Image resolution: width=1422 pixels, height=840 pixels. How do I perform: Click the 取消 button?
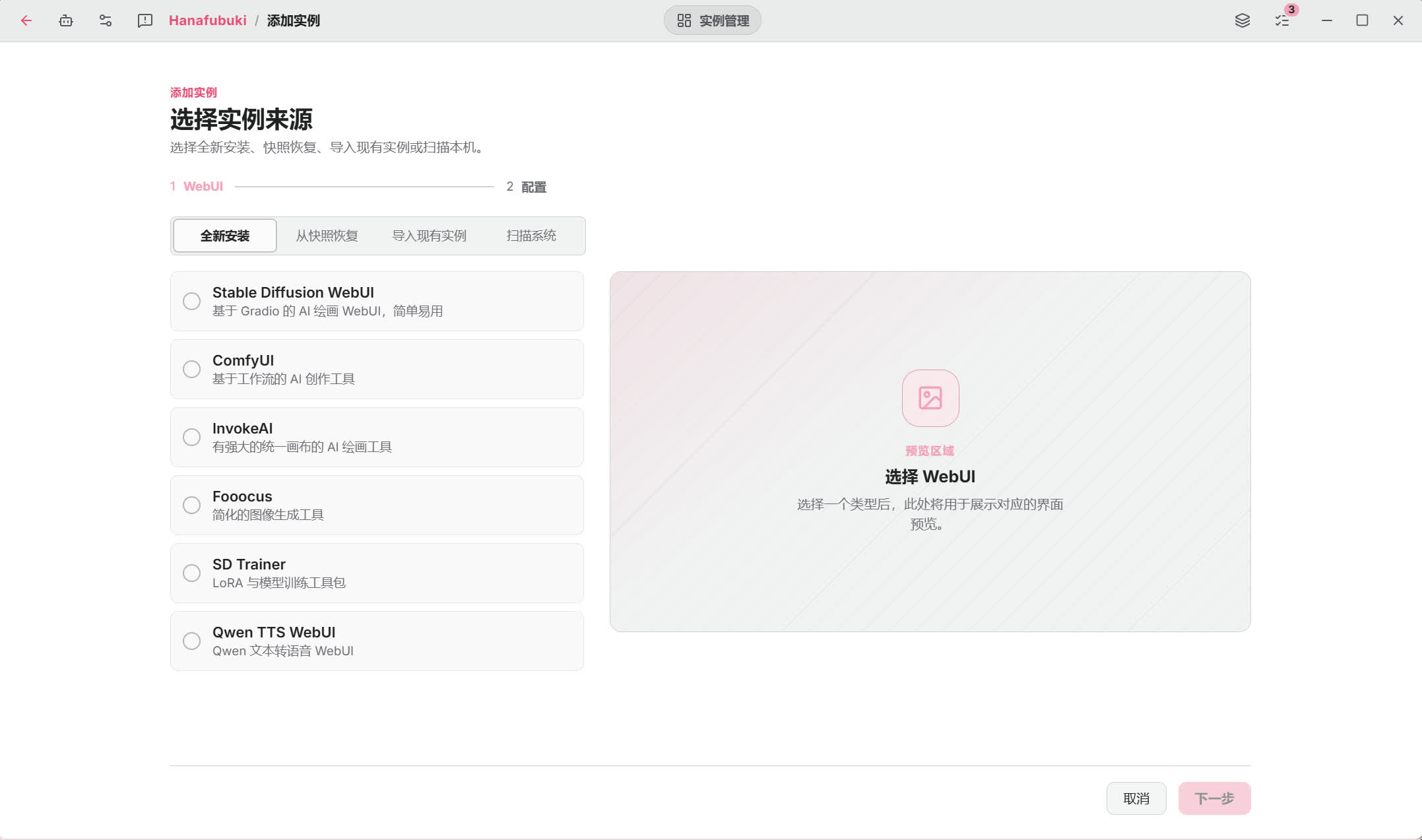[x=1136, y=798]
